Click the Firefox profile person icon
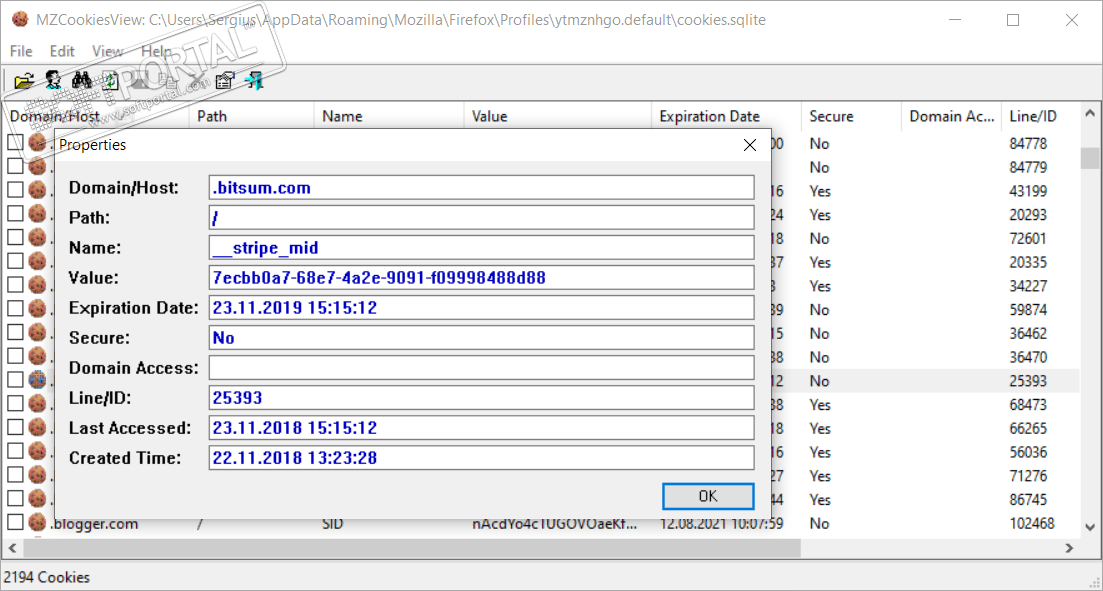1103x591 pixels. (x=53, y=81)
